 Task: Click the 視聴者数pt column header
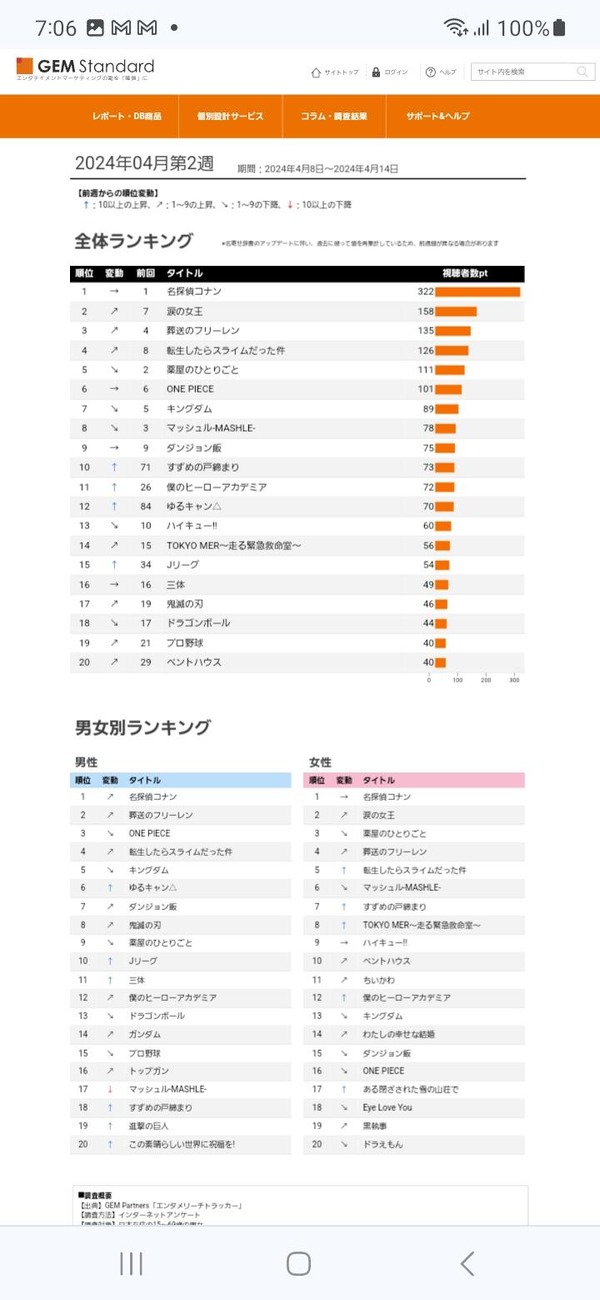[x=464, y=273]
